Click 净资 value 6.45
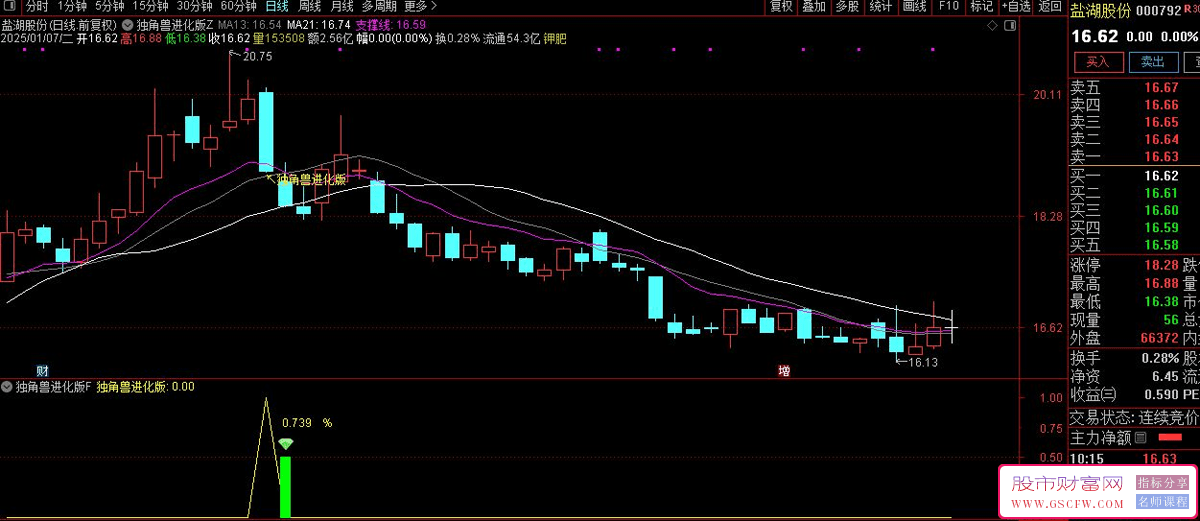Screen dimensions: 1200x521 (1165, 376)
